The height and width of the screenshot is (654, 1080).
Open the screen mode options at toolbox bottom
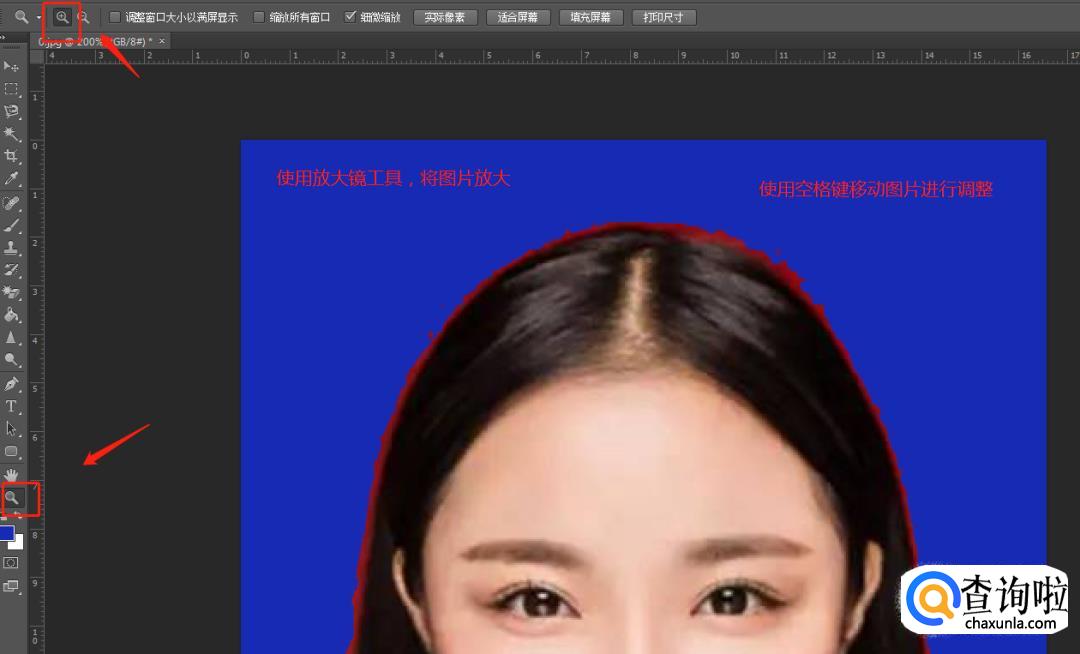pyautogui.click(x=12, y=586)
